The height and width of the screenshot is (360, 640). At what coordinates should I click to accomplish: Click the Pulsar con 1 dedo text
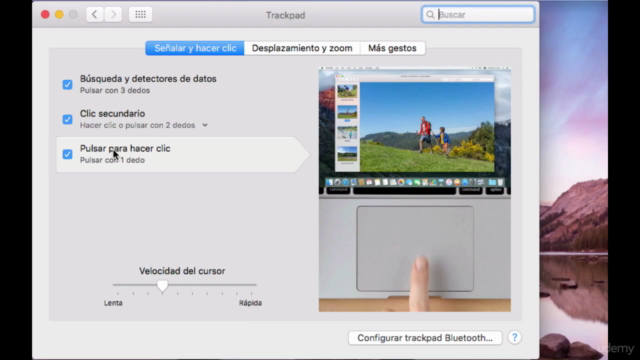click(112, 160)
